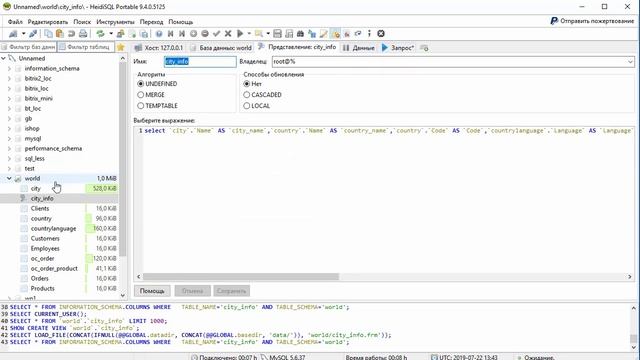The width and height of the screenshot is (640, 360).
Task: Click the Сохранить button
Action: 231,291
